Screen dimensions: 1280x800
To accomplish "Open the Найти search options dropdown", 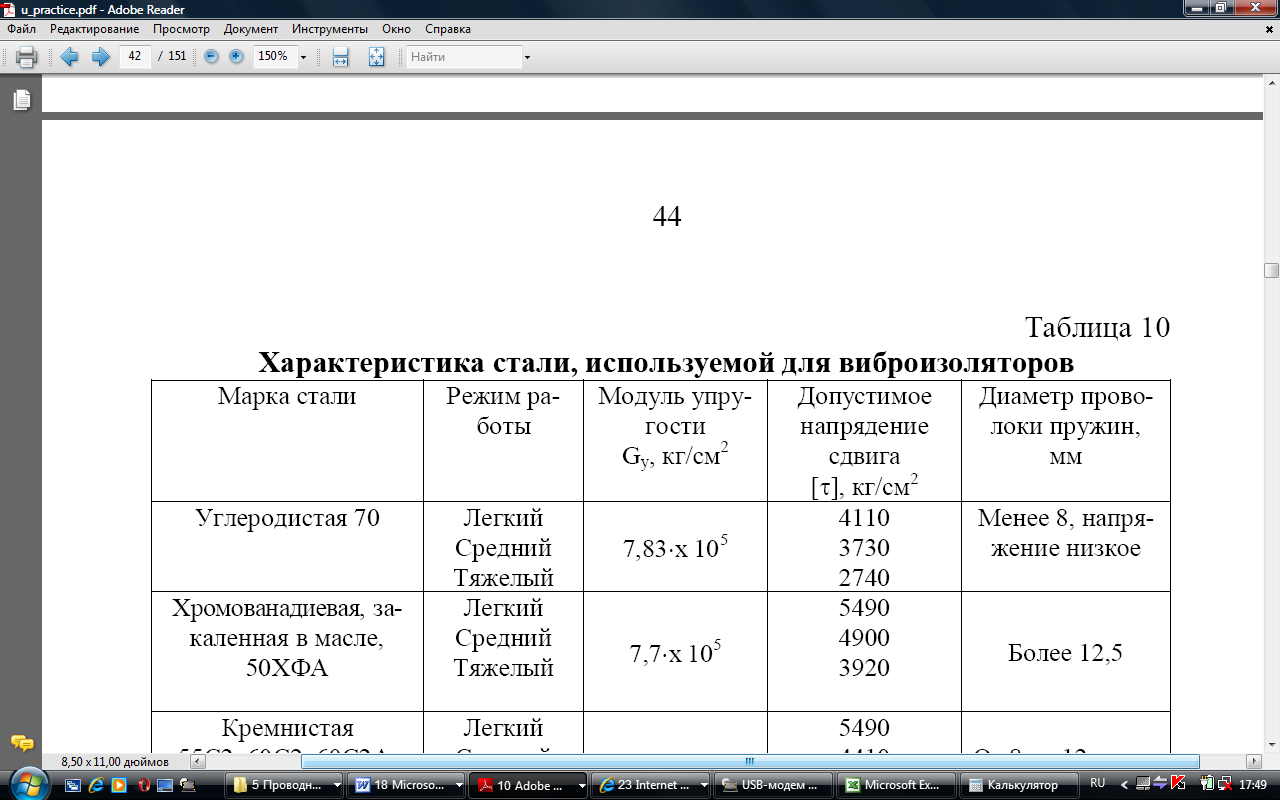I will [x=527, y=57].
